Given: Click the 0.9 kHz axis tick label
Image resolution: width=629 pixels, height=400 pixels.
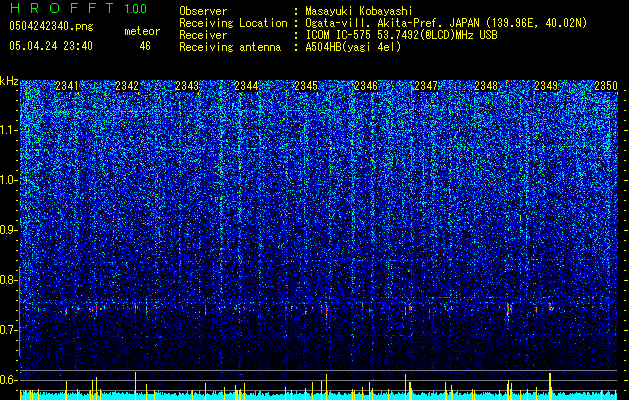Looking at the screenshot, I should coord(9,230).
